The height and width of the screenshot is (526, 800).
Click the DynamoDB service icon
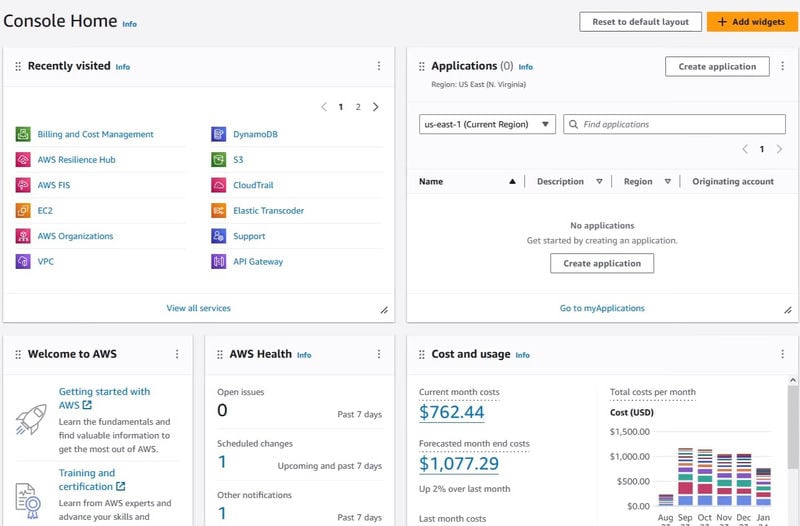pyautogui.click(x=219, y=134)
